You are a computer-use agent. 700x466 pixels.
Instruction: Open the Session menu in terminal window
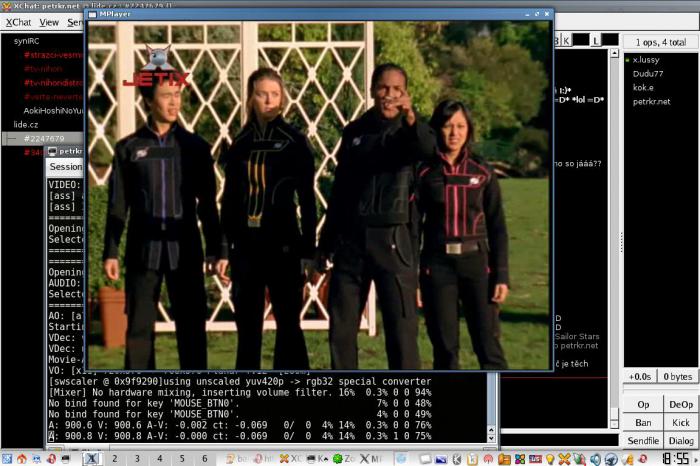tap(66, 166)
